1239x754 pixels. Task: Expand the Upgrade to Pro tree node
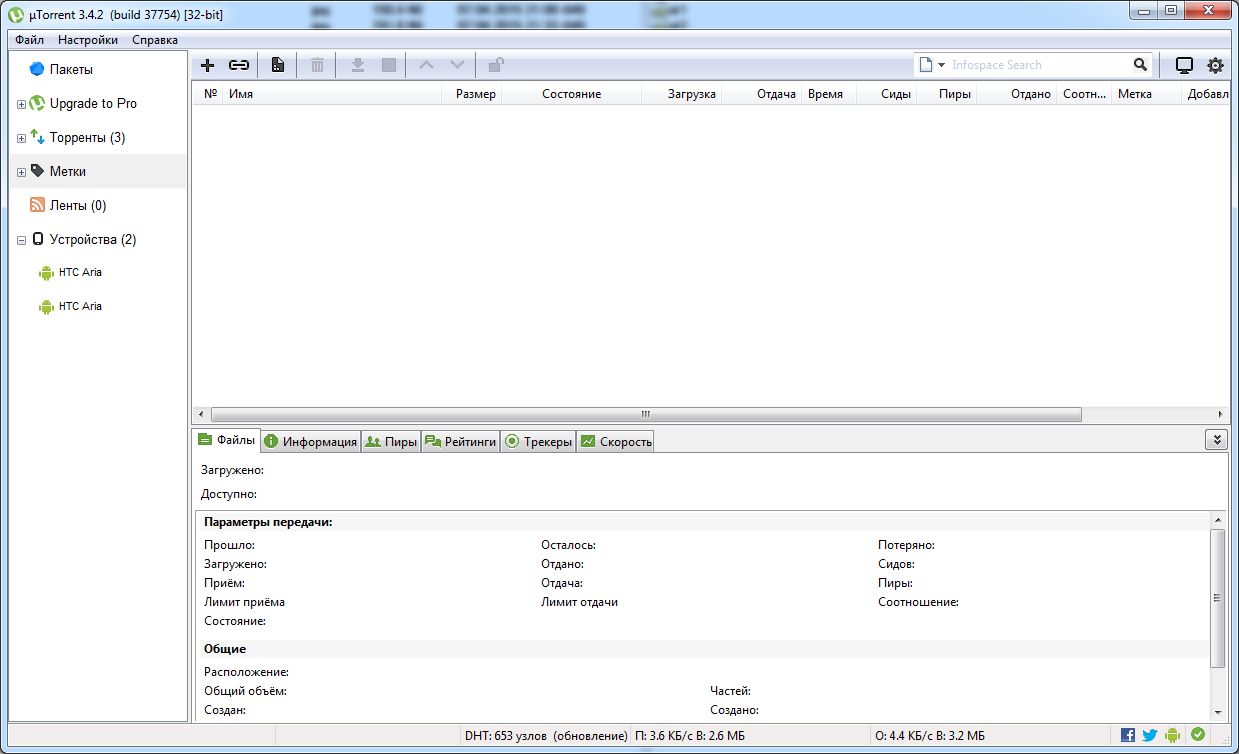21,104
